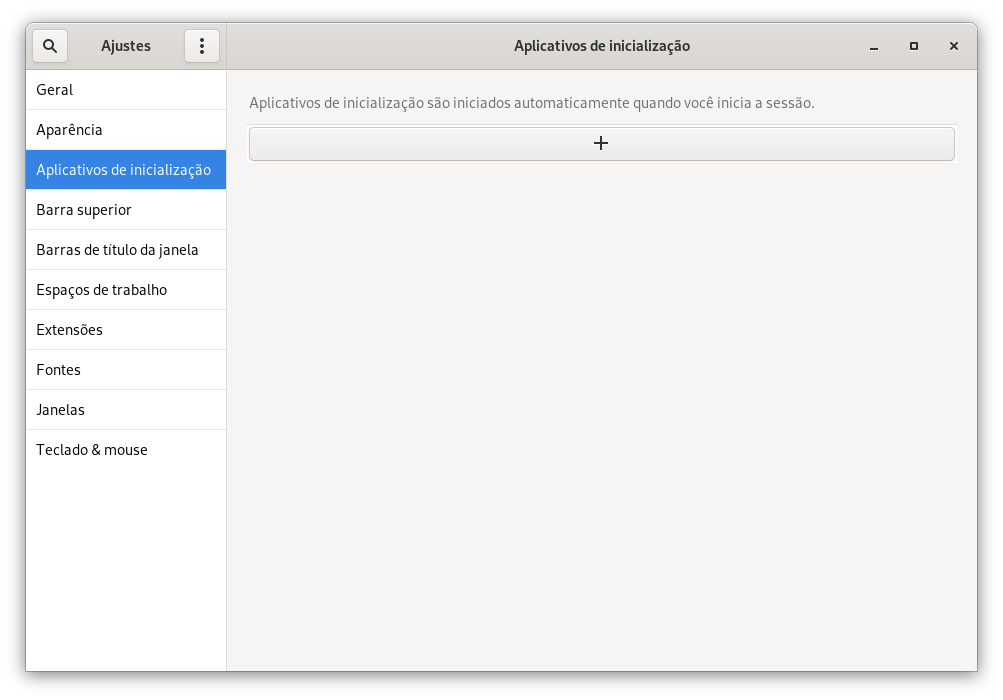Close the Ajustes window
1003x700 pixels.
[x=954, y=46]
